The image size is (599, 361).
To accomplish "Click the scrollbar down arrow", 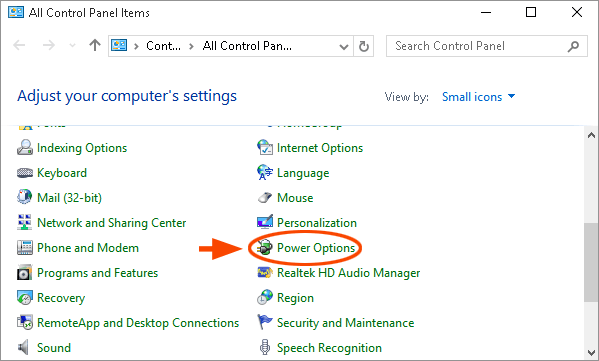I will pyautogui.click(x=591, y=352).
